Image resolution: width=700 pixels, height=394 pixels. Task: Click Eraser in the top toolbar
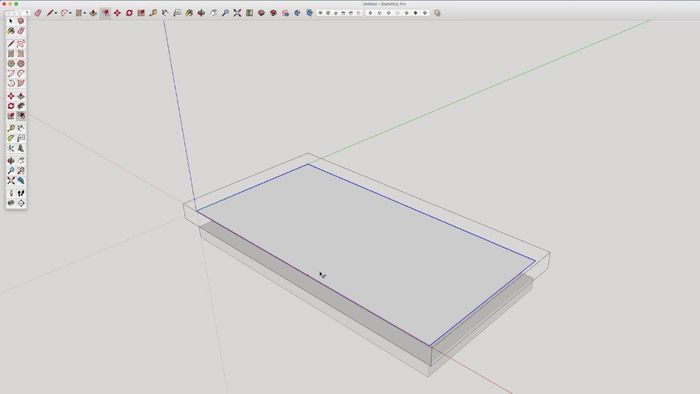[38, 13]
